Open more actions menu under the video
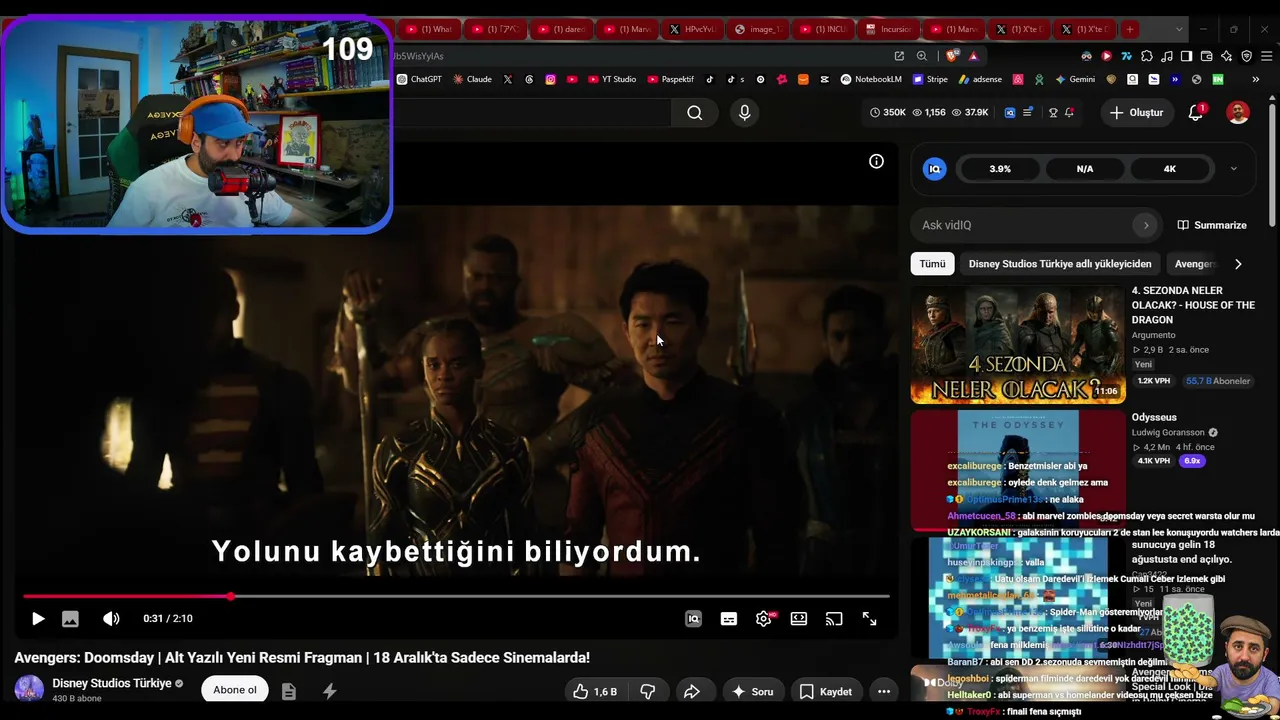This screenshot has width=1280, height=720. click(884, 691)
